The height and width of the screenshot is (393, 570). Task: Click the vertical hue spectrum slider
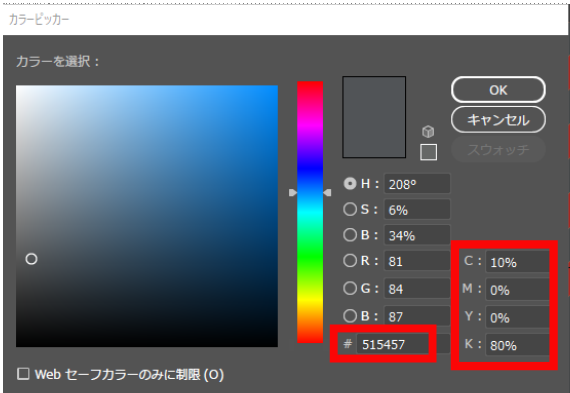coord(310,212)
